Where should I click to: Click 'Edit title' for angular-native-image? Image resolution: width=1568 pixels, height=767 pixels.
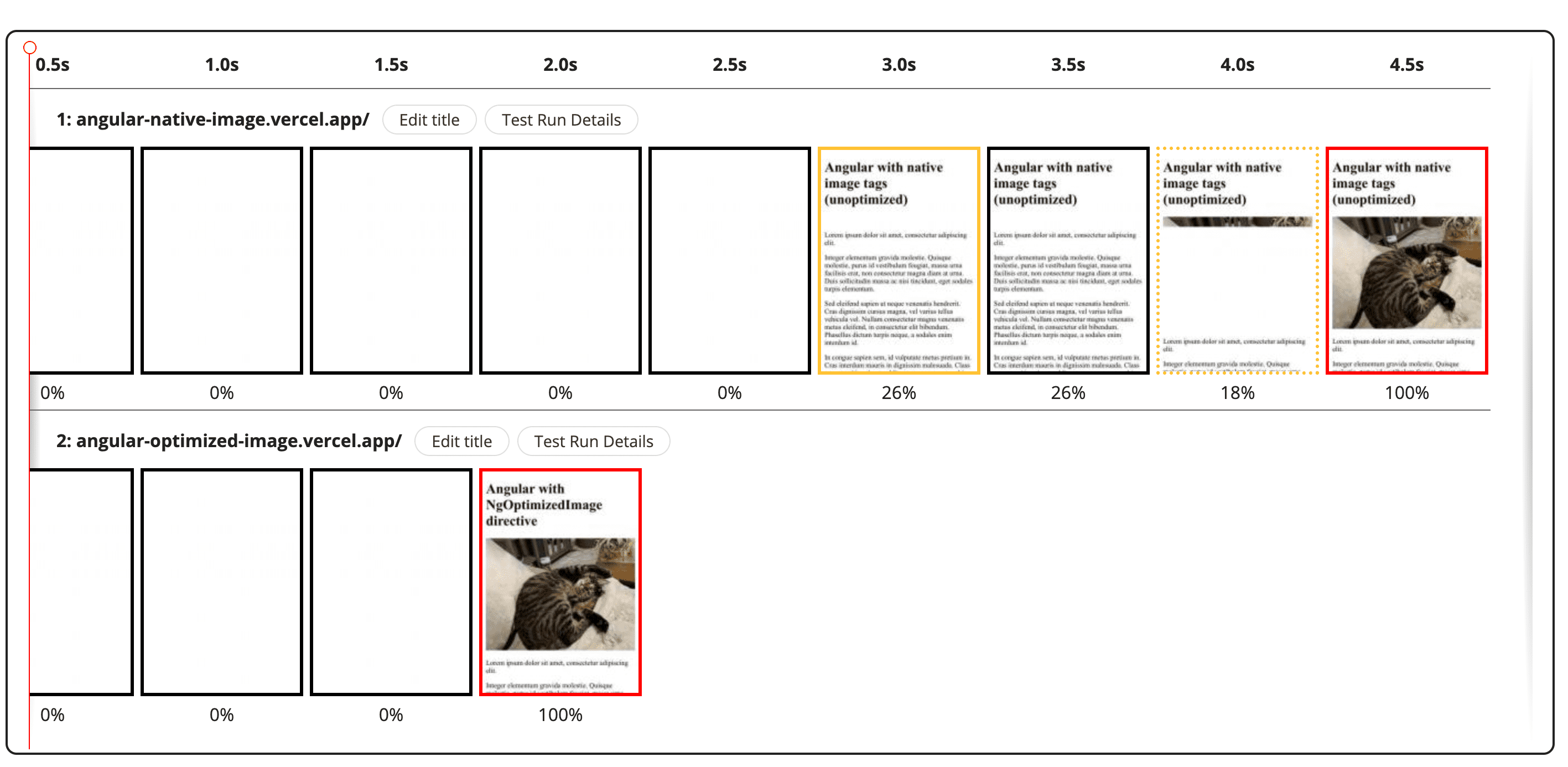click(429, 119)
